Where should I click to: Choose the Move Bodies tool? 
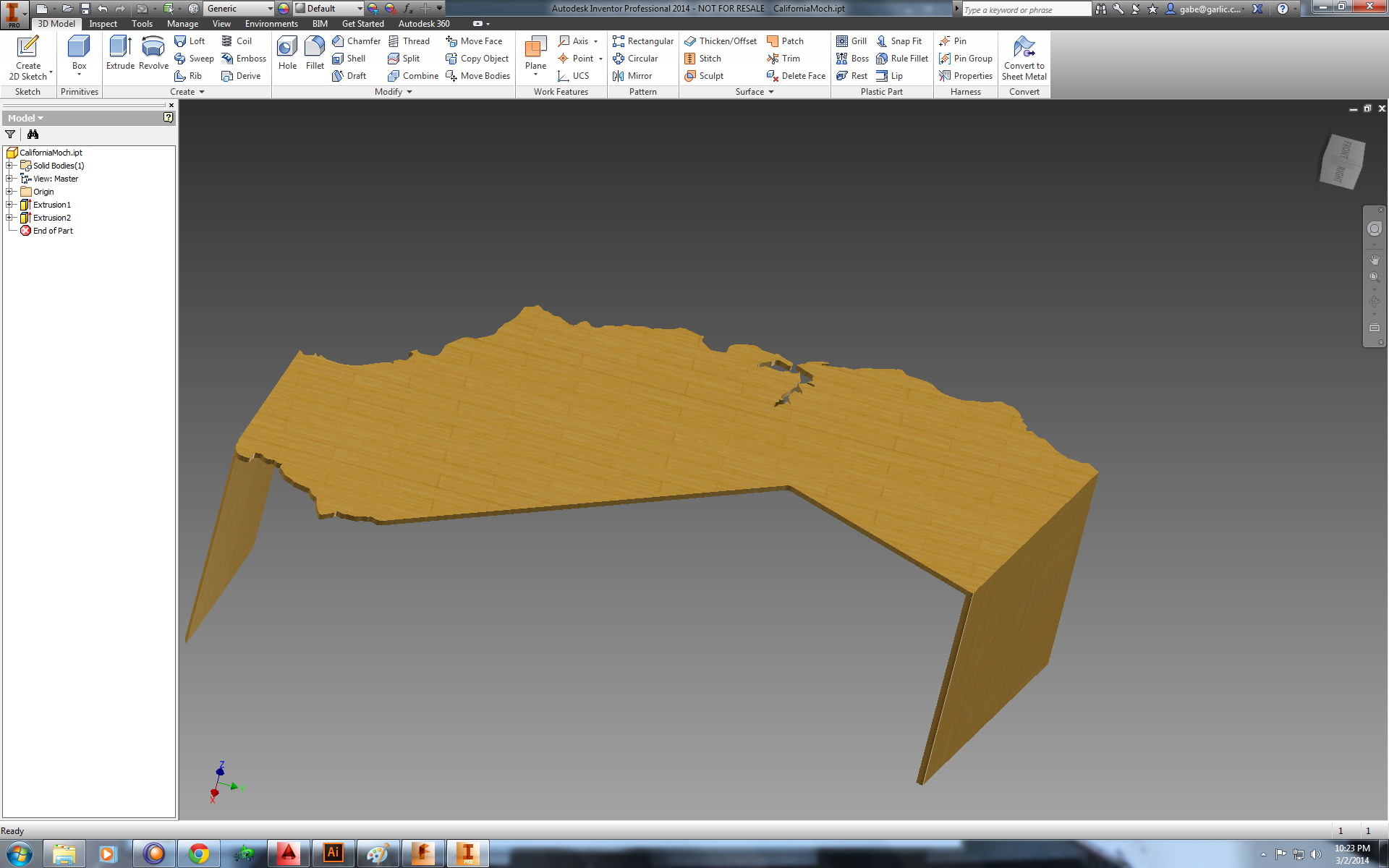point(477,76)
